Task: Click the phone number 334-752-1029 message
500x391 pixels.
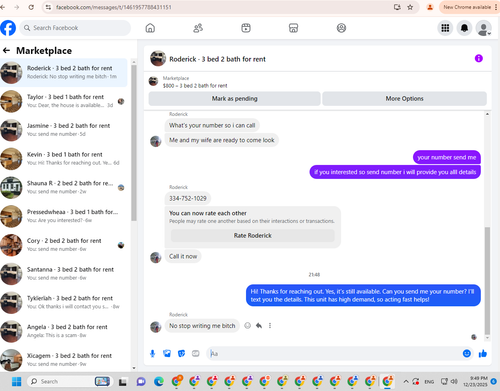Action: (188, 198)
